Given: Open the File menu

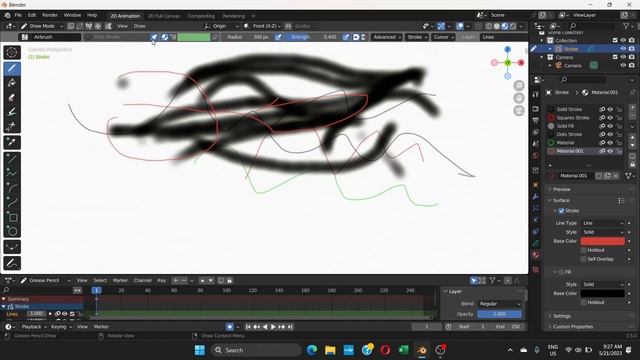Looking at the screenshot, I should (18, 15).
